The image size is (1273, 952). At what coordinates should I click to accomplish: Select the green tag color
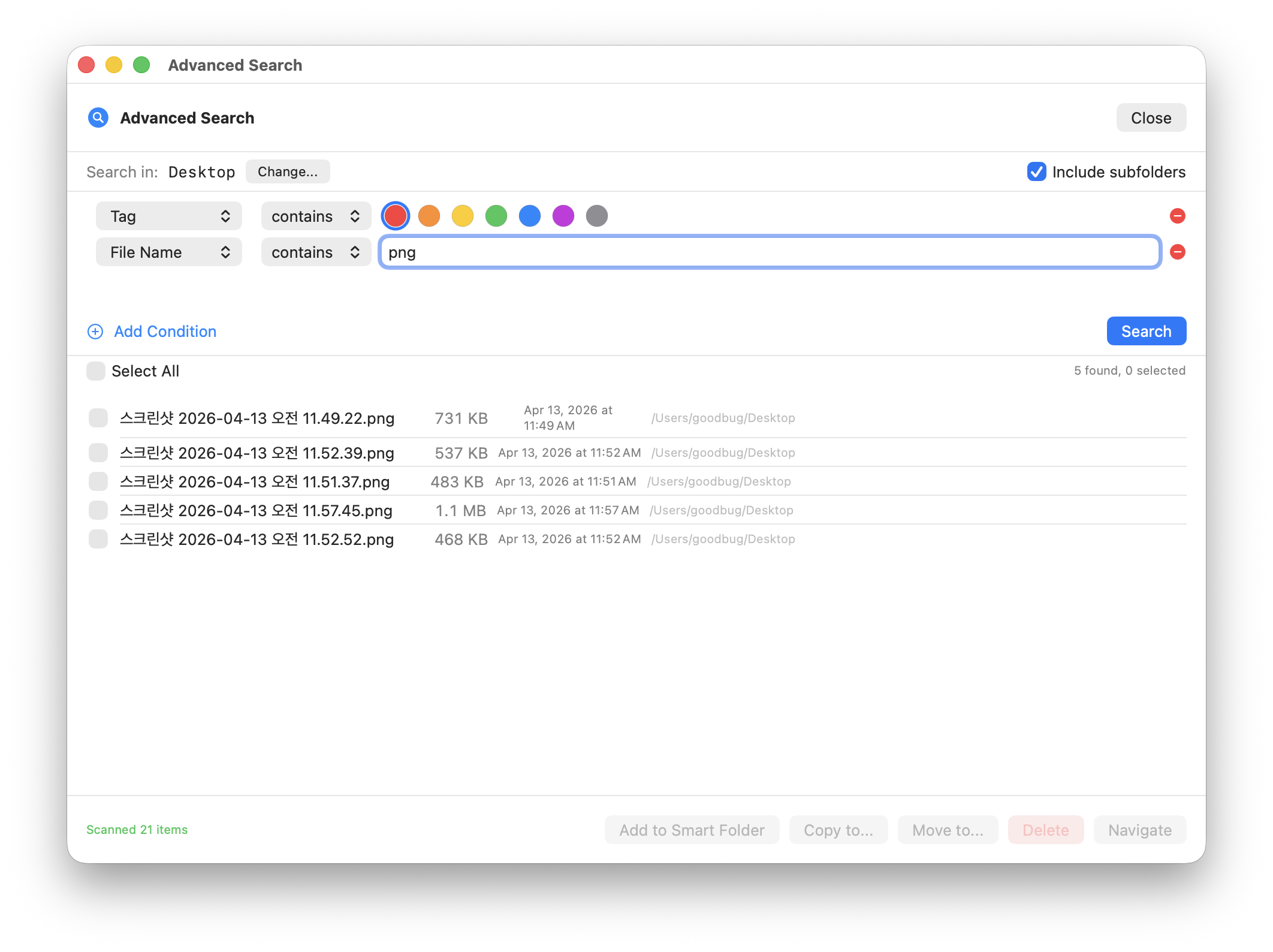click(x=496, y=216)
